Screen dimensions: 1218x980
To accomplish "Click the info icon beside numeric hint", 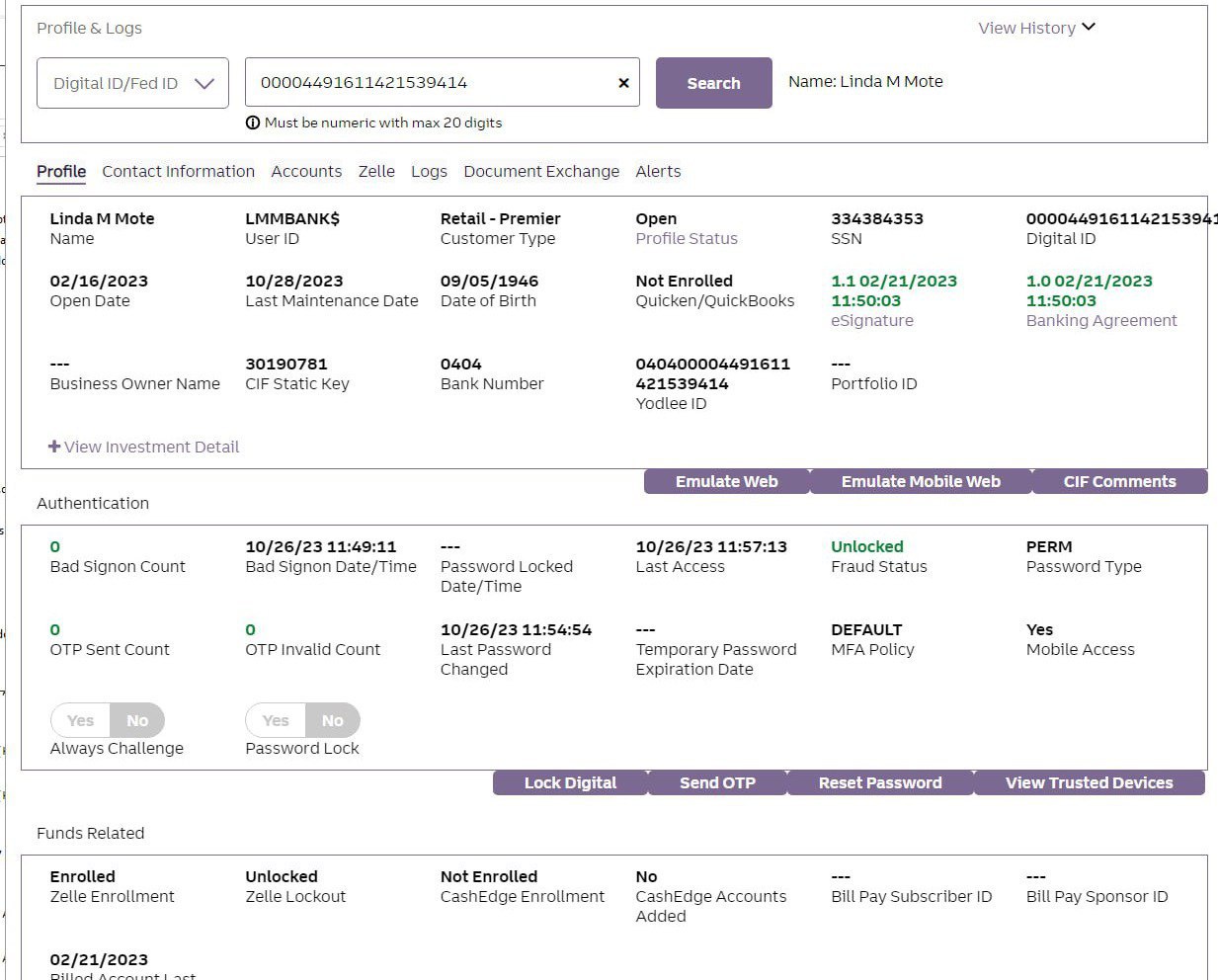I will coord(253,122).
